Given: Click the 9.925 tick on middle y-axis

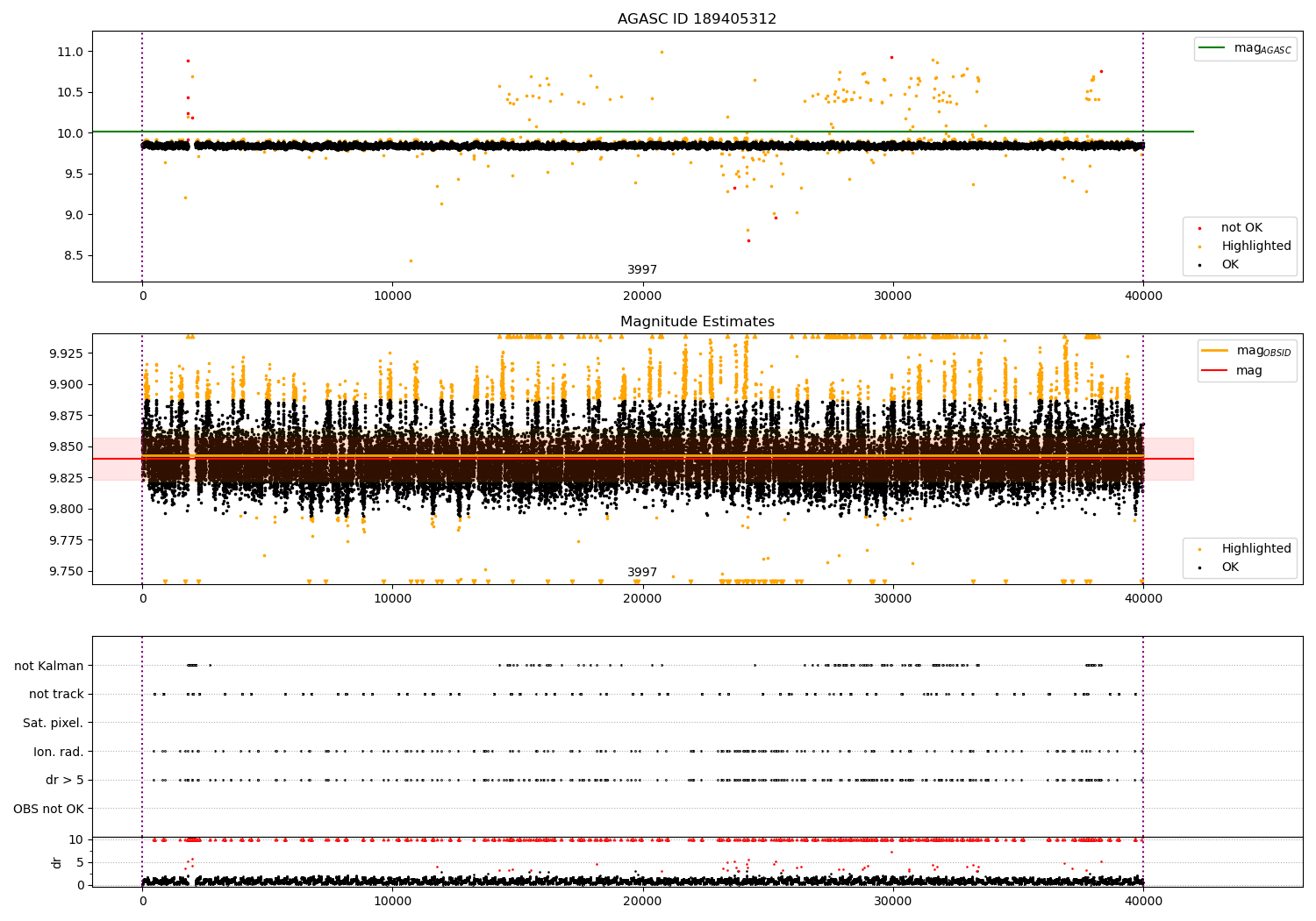Looking at the screenshot, I should 67,353.
